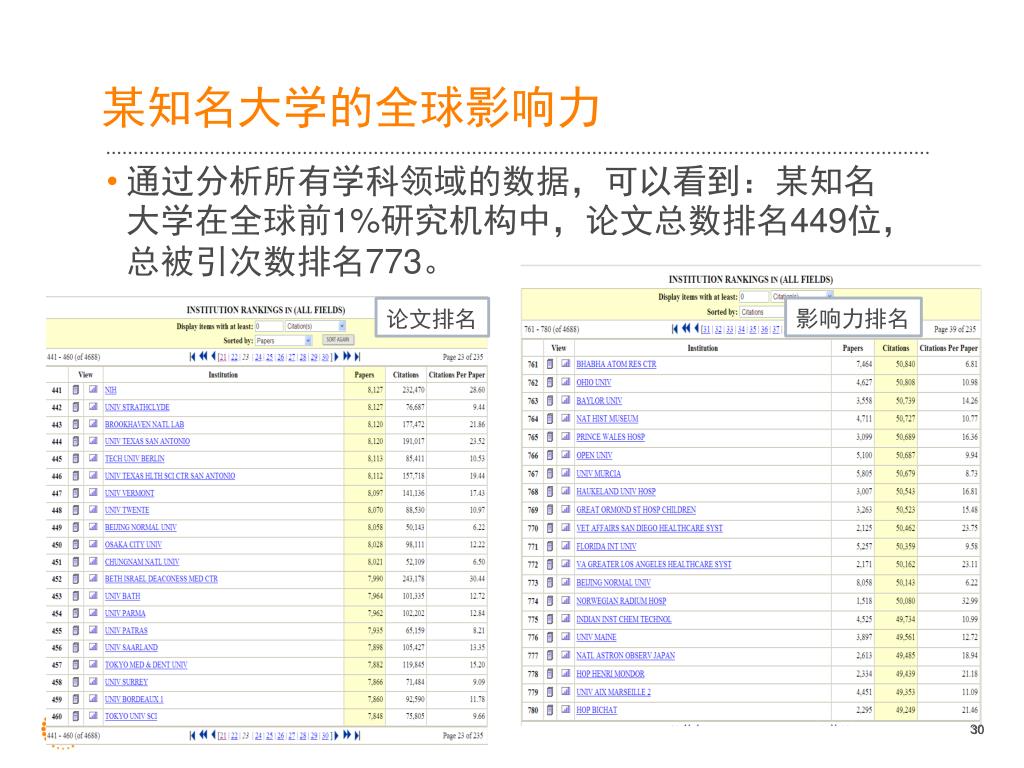Jump to first page in citations ranking pager
Image resolution: width=1024 pixels, height=768 pixels.
coord(675,328)
